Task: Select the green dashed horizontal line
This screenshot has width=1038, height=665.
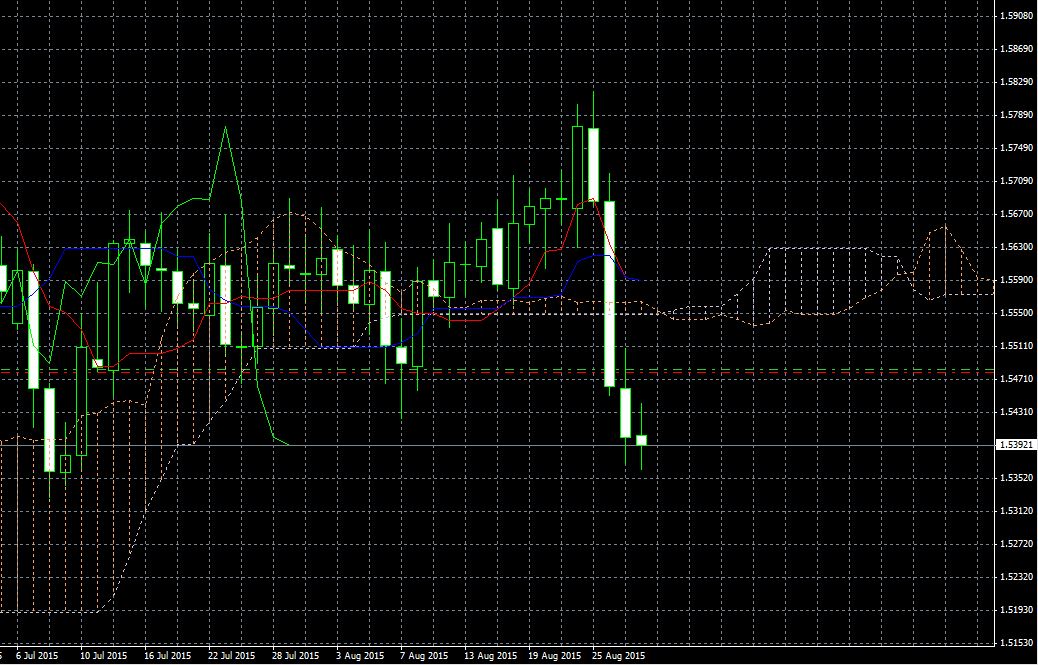Action: point(497,369)
